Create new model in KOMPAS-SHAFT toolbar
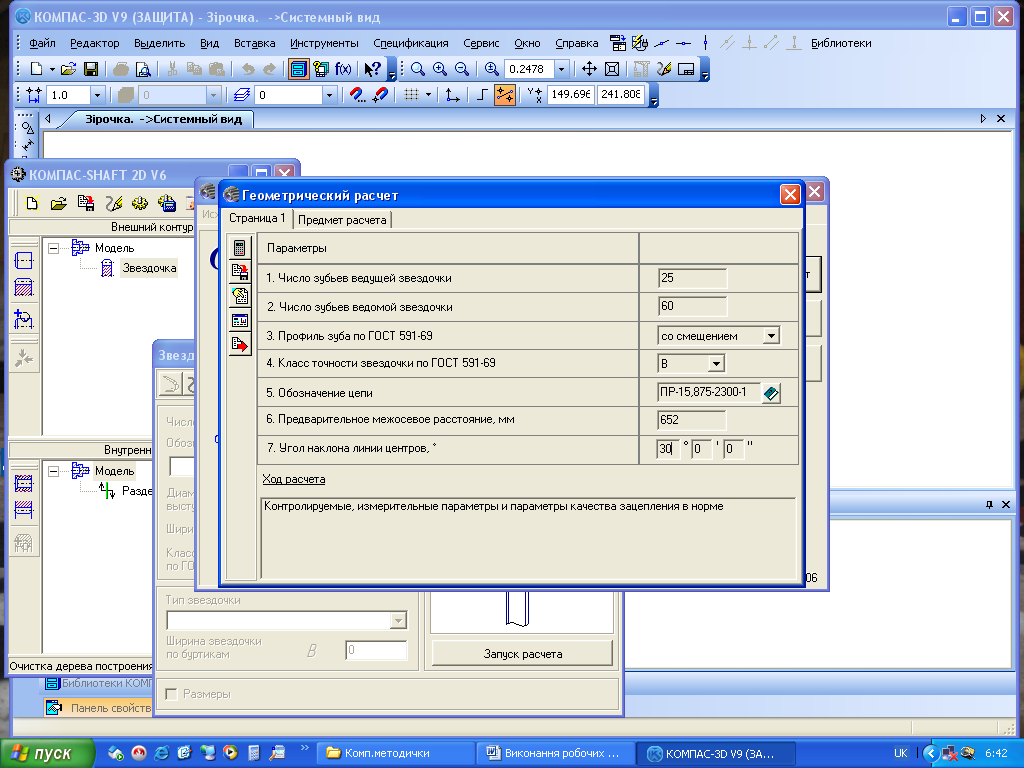1024x768 pixels. pos(31,203)
